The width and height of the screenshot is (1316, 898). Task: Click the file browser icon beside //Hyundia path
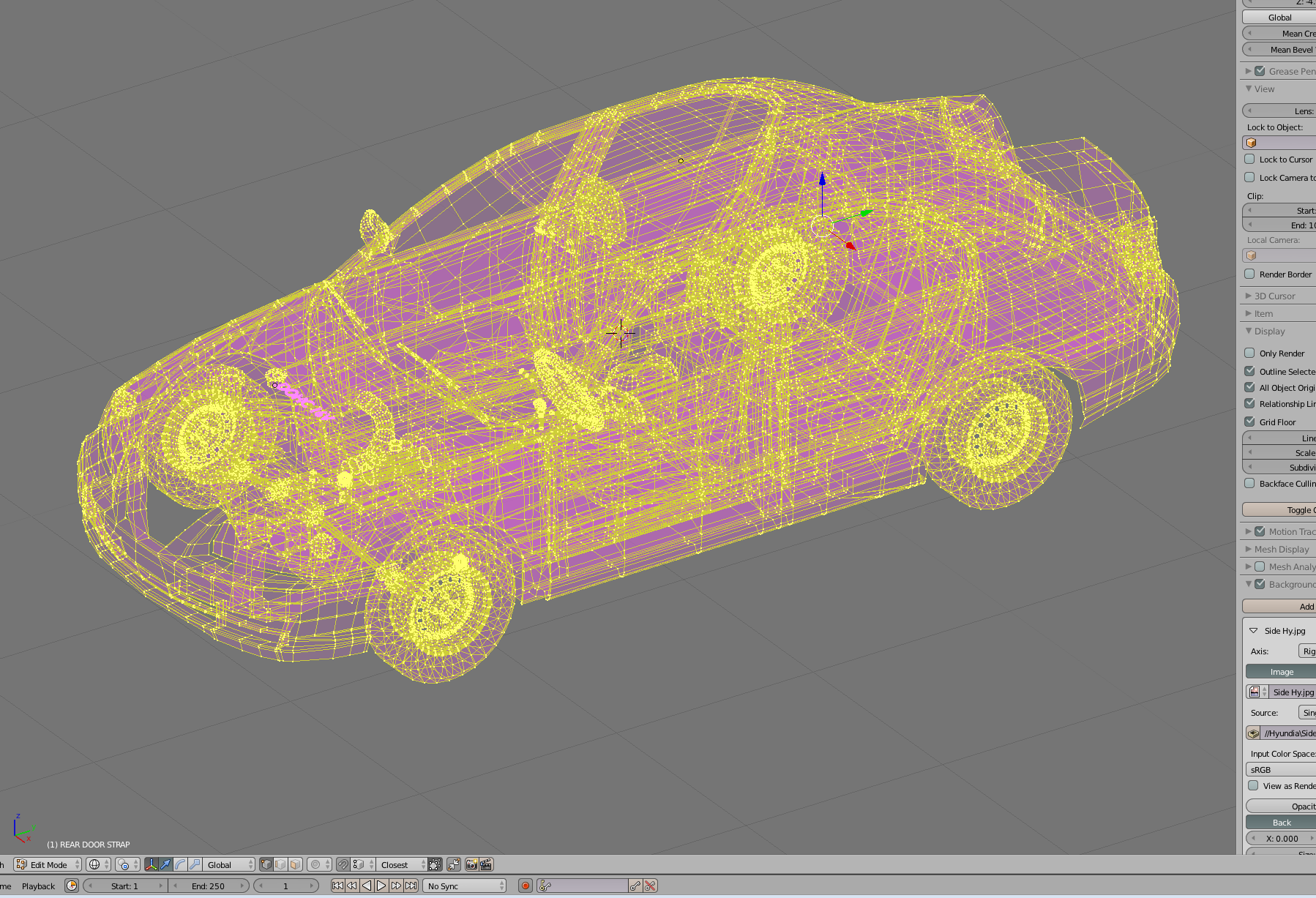[1254, 733]
